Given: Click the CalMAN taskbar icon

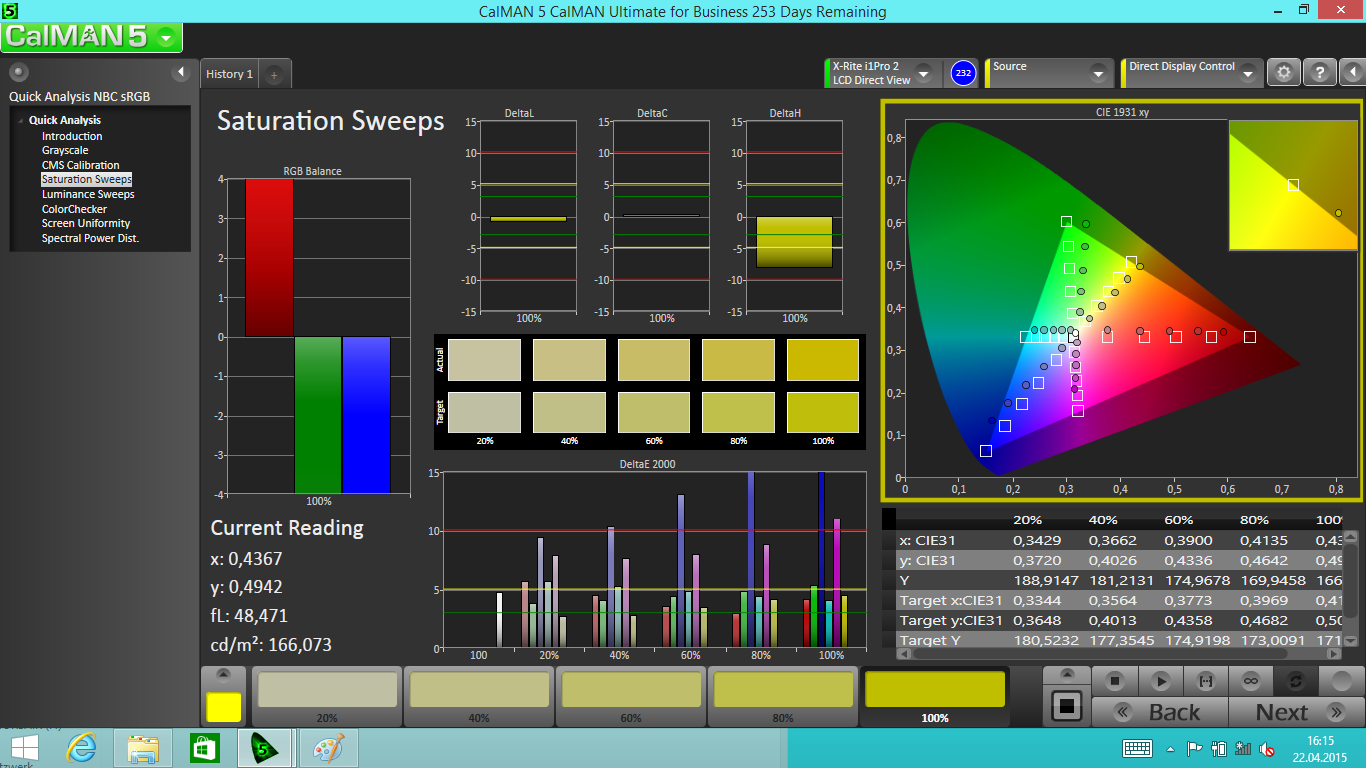Looking at the screenshot, I should (x=265, y=748).
